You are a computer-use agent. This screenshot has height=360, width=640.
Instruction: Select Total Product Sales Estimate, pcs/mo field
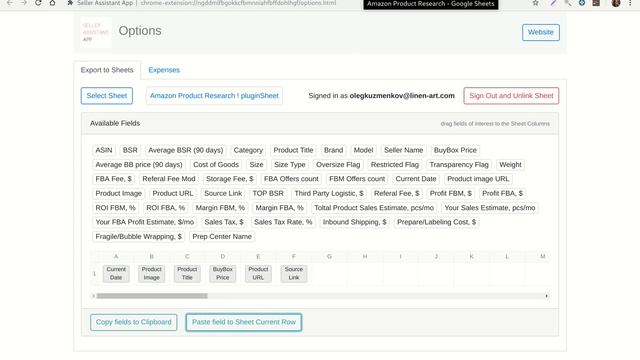coord(374,208)
